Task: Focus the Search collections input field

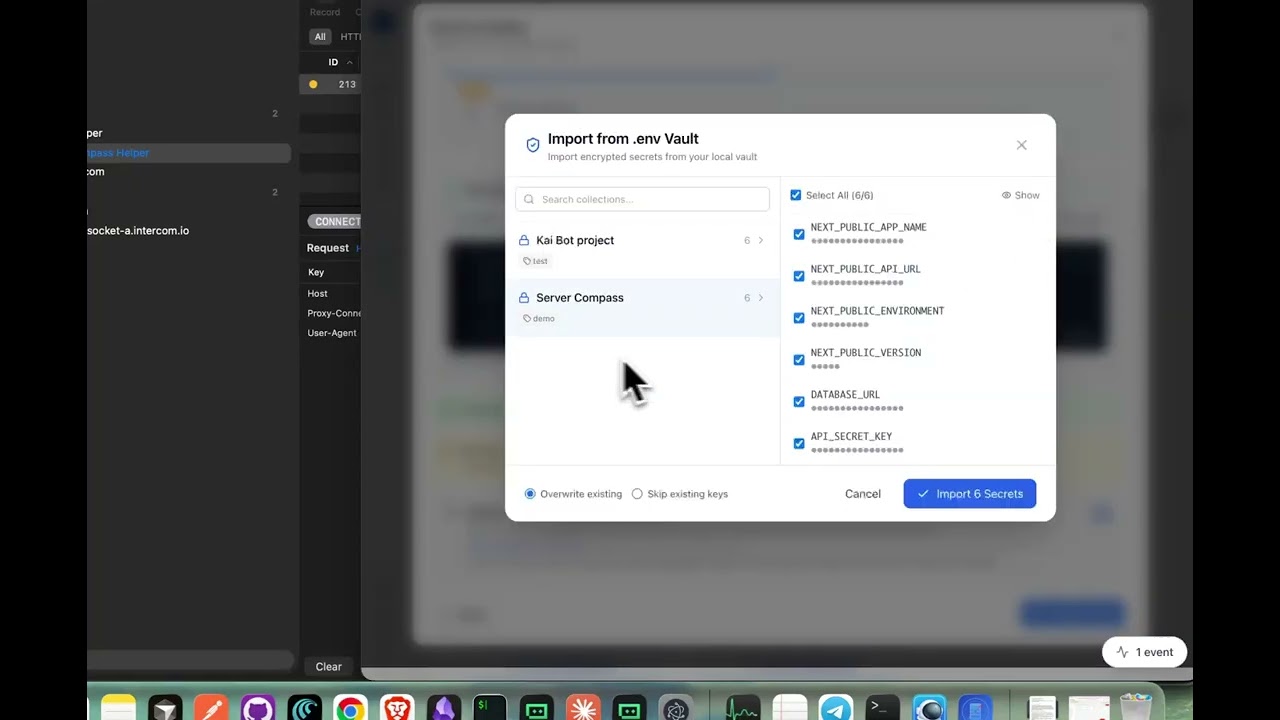Action: pos(642,199)
